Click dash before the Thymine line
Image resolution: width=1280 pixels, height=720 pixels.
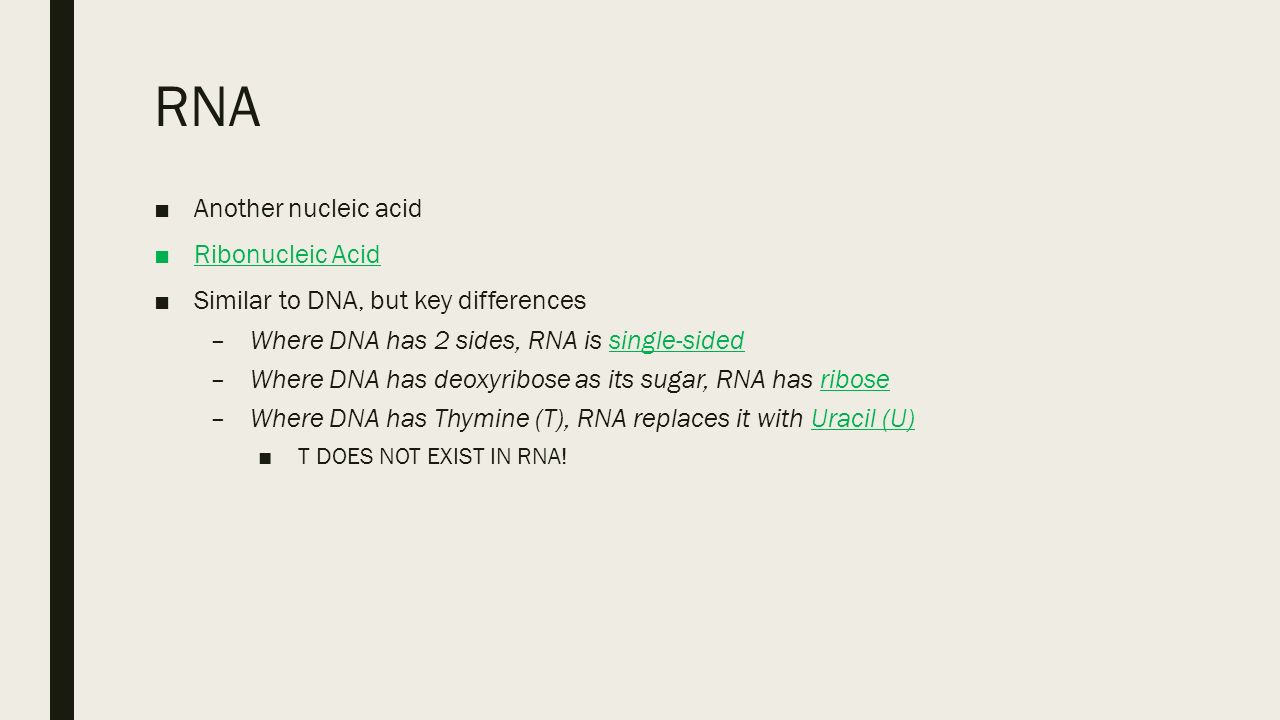point(219,420)
